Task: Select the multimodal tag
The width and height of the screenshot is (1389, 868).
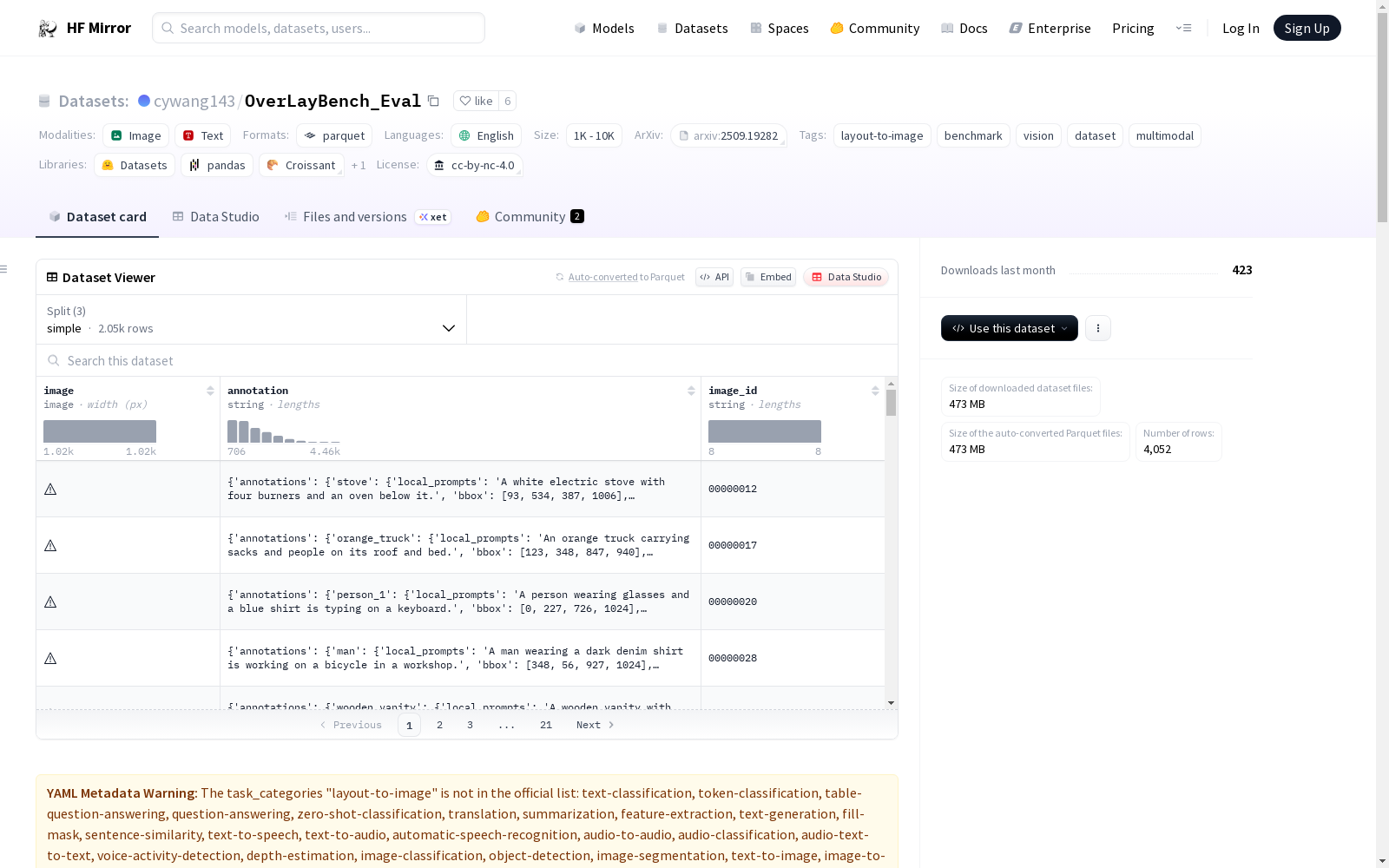Action: pos(1165,135)
